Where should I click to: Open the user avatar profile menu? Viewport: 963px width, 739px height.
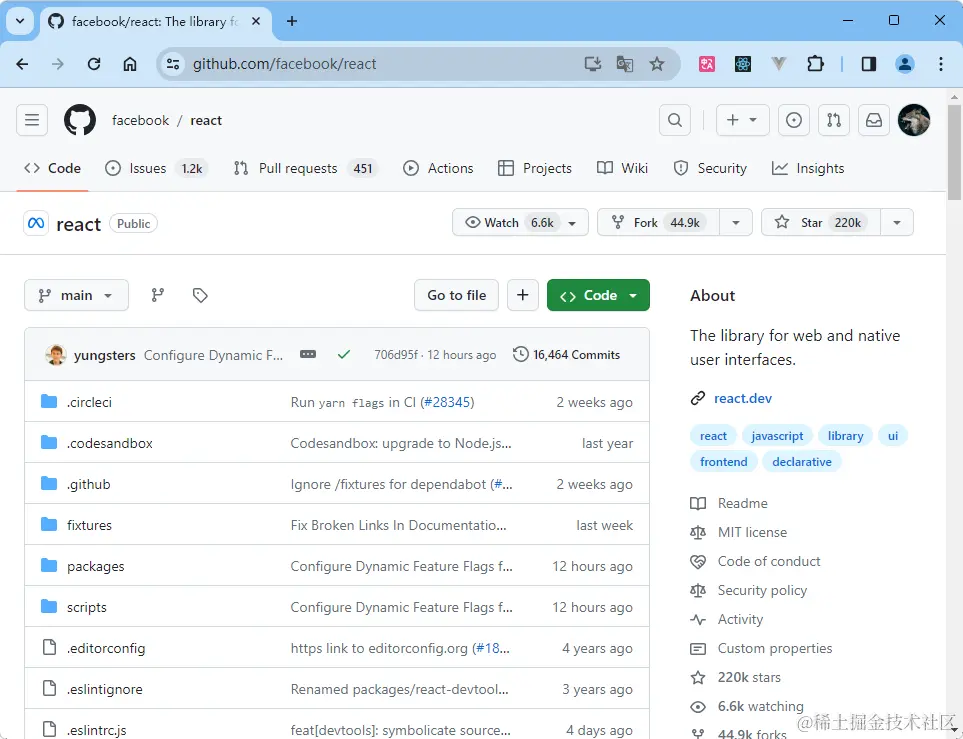tap(914, 120)
